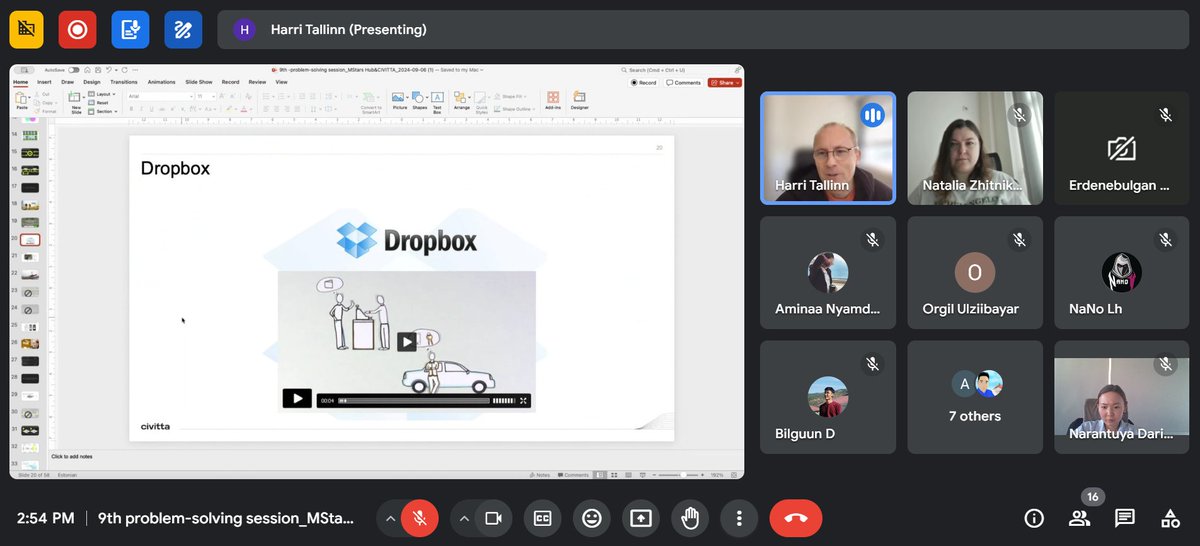The image size is (1200, 546).
Task: Select NaNo Lh participant tile
Action: (x=1122, y=273)
